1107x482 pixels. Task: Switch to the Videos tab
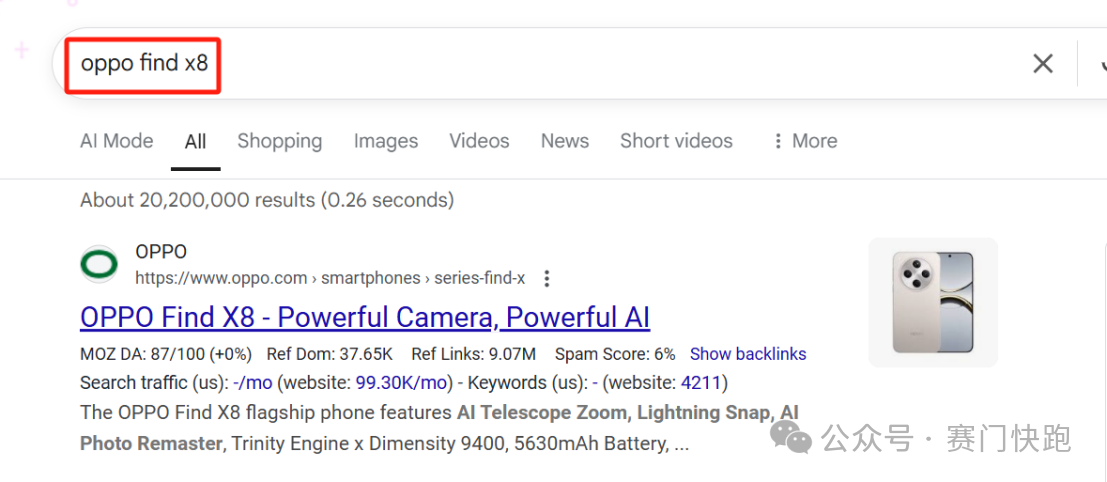click(x=479, y=141)
